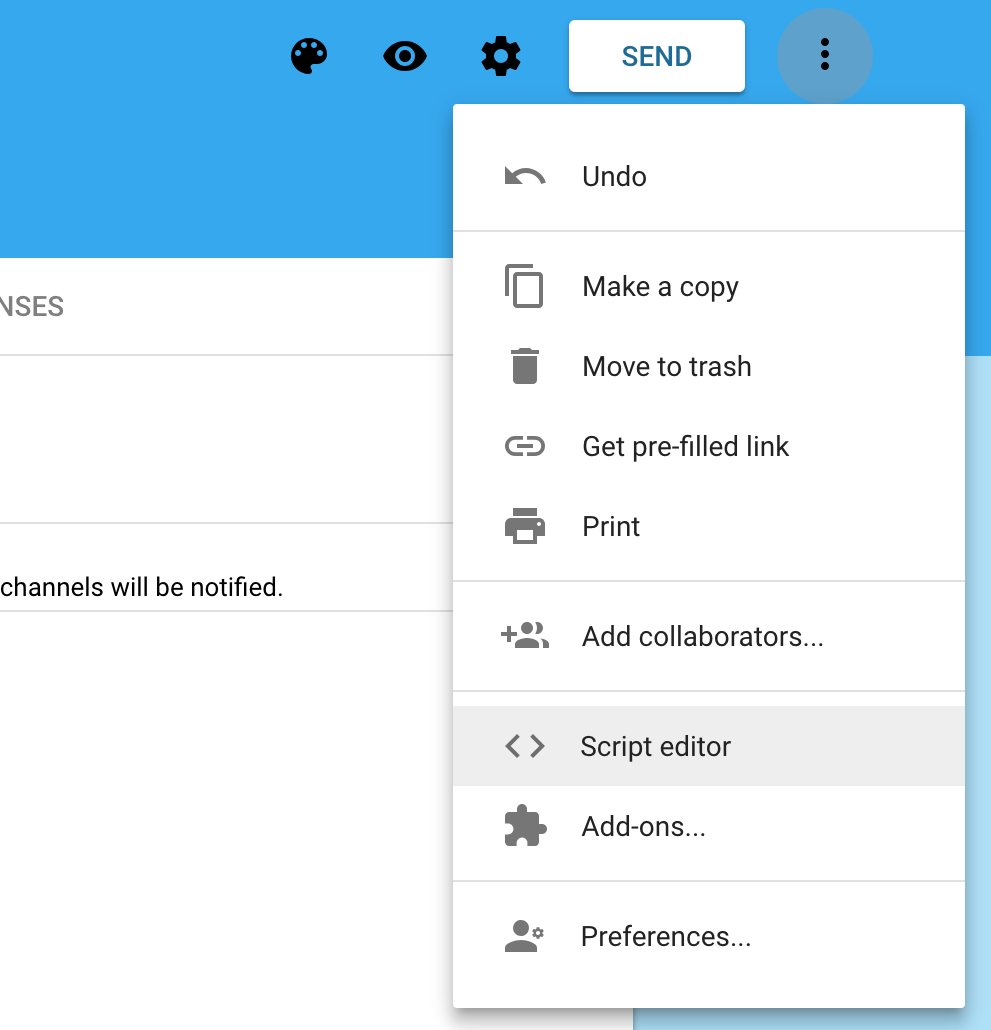Open 'Preferences...' from the menu

(665, 937)
